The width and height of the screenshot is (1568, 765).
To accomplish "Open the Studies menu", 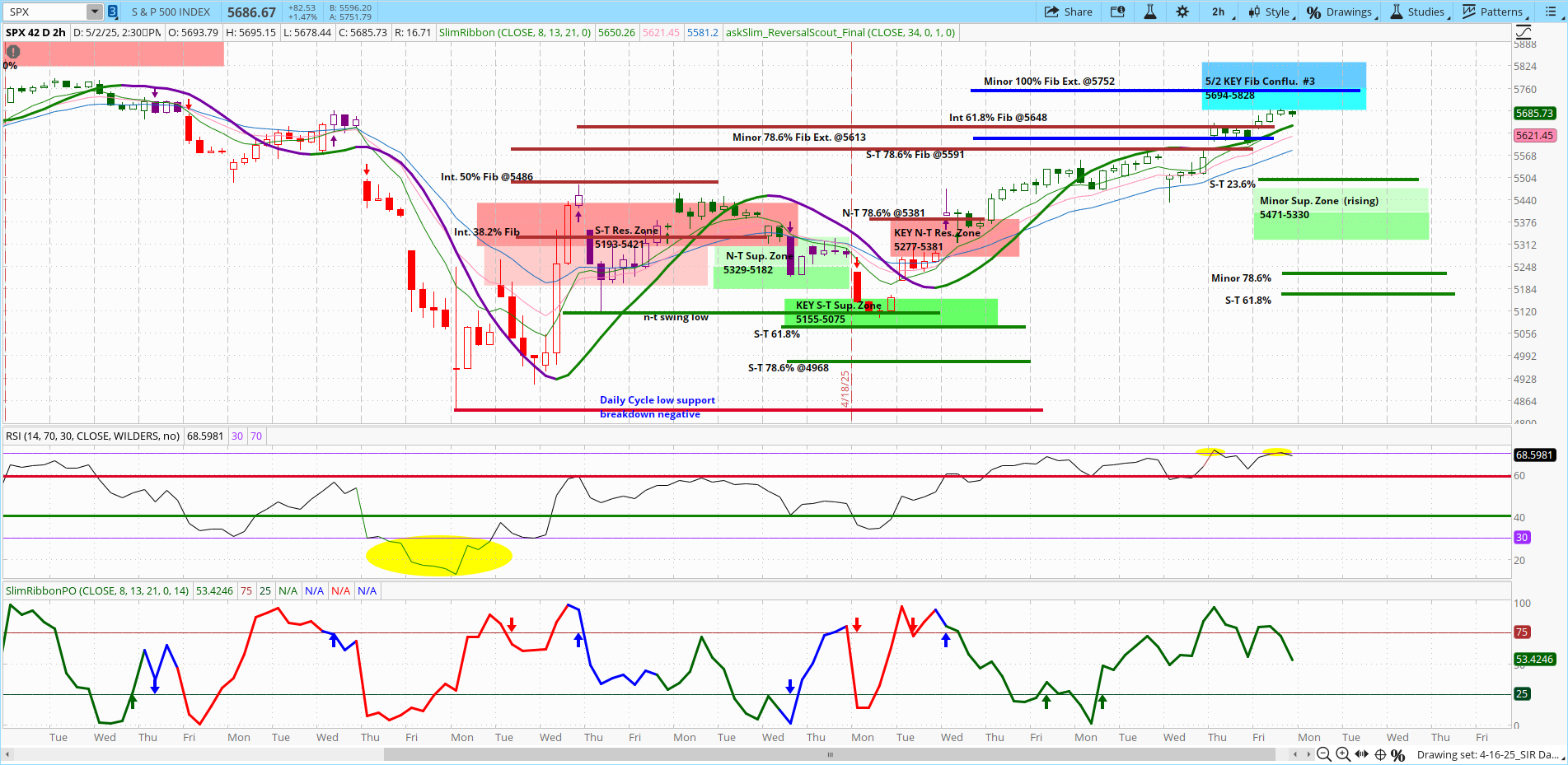I will (1419, 12).
